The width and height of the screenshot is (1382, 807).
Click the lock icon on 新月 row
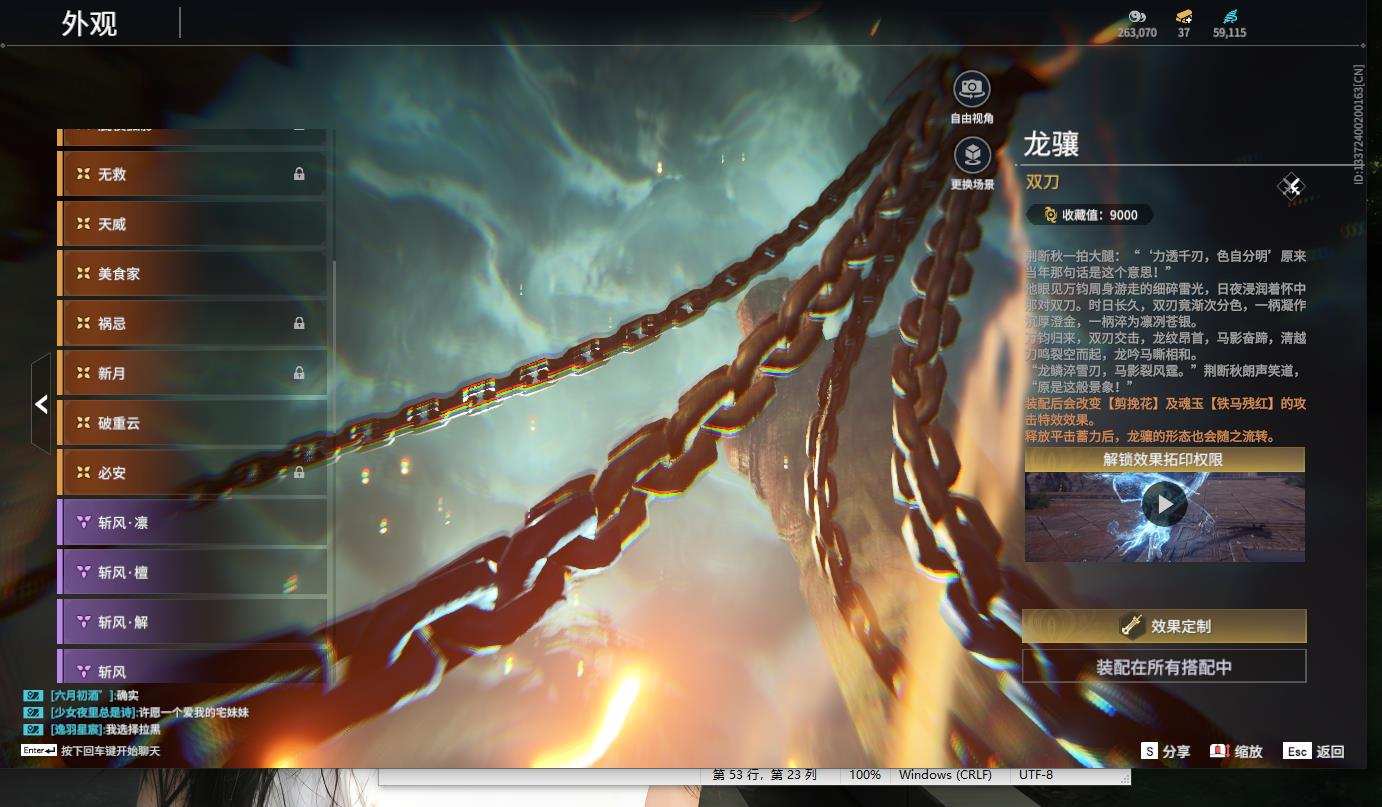[299, 373]
